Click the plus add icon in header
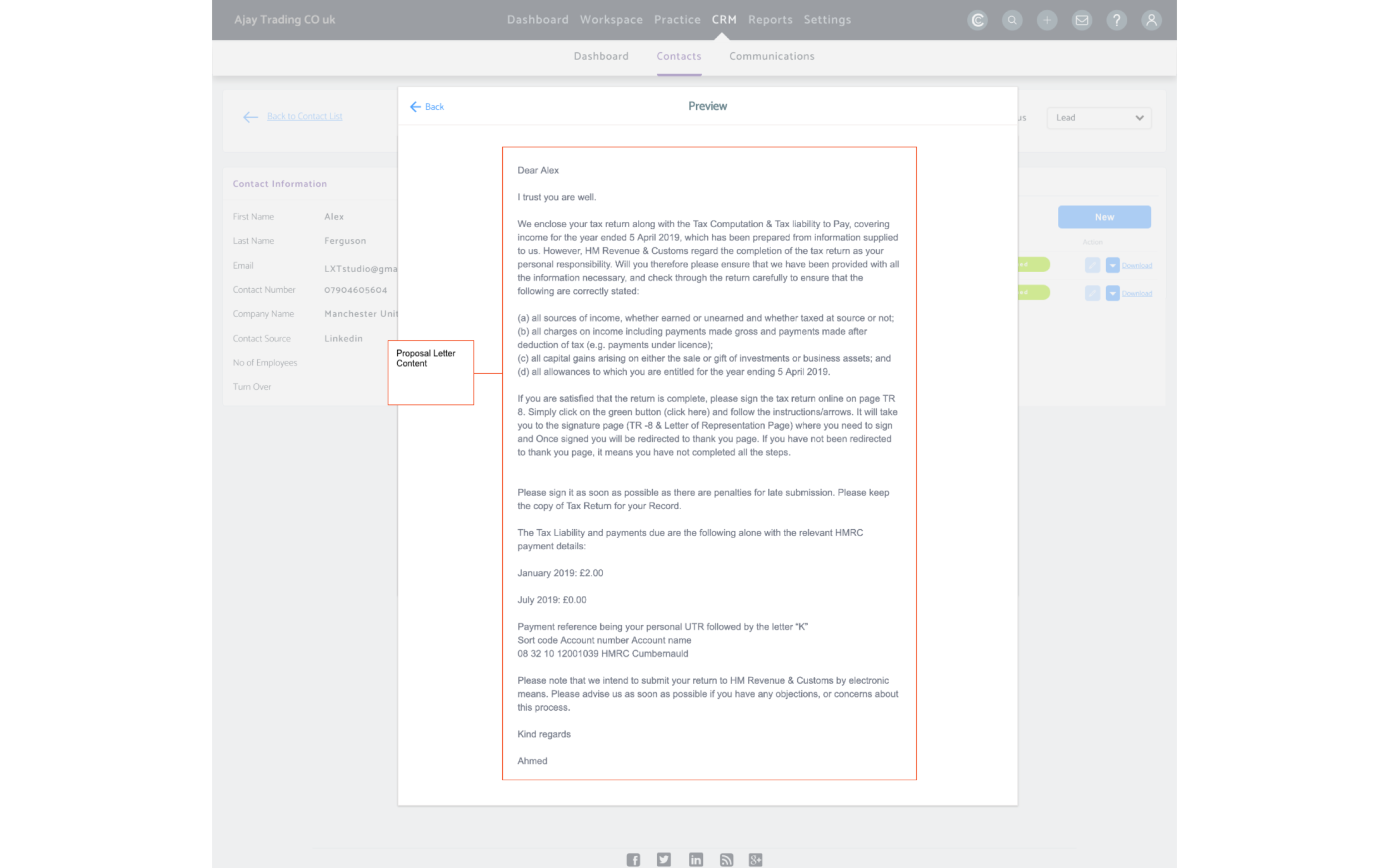 click(x=1047, y=21)
